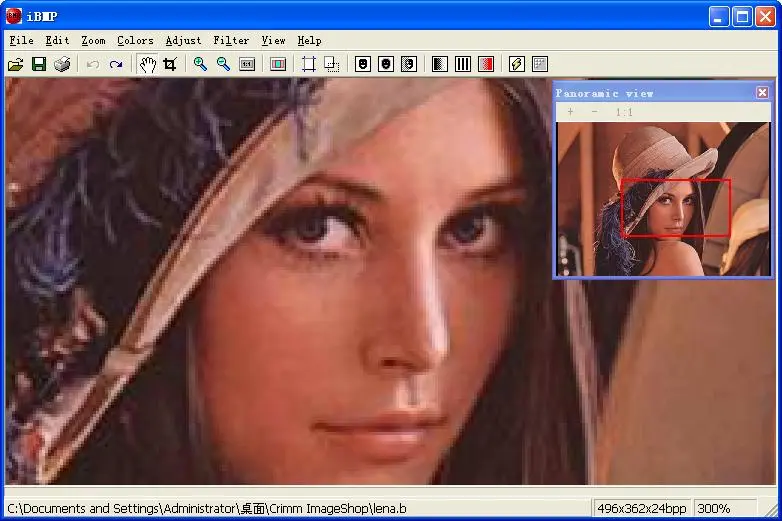Open the Help menu

click(309, 40)
